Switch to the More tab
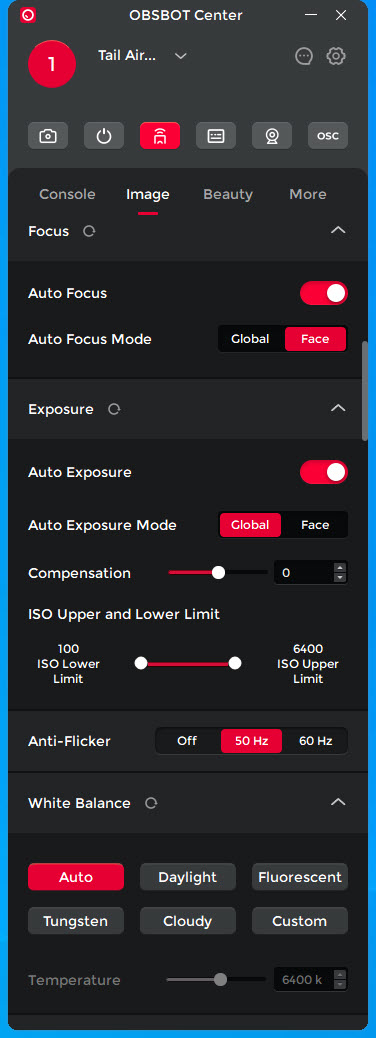The image size is (376, 1038). coord(308,194)
